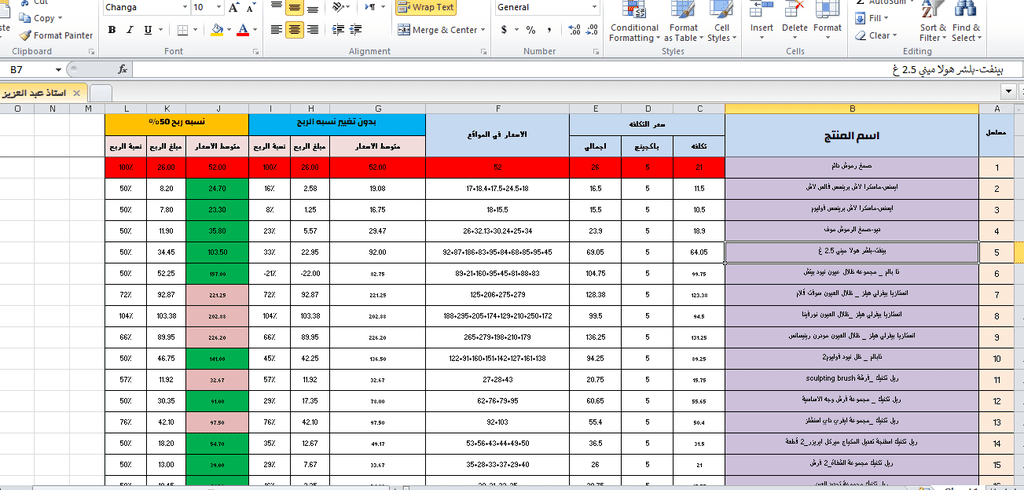Copy the selection

pyautogui.click(x=37, y=18)
